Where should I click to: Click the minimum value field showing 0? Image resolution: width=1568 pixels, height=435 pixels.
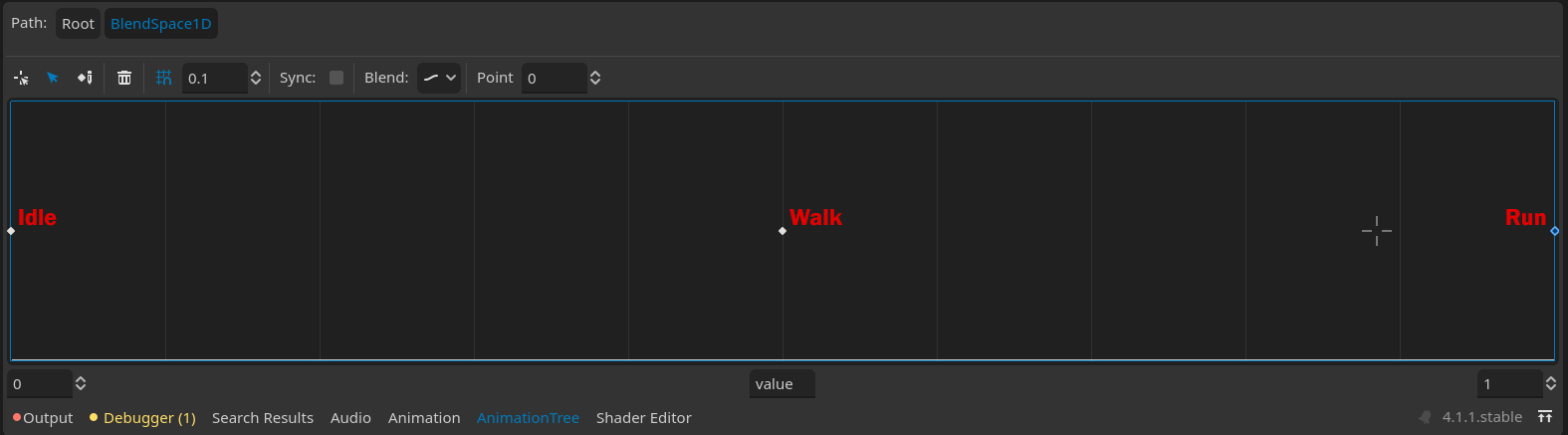40,384
